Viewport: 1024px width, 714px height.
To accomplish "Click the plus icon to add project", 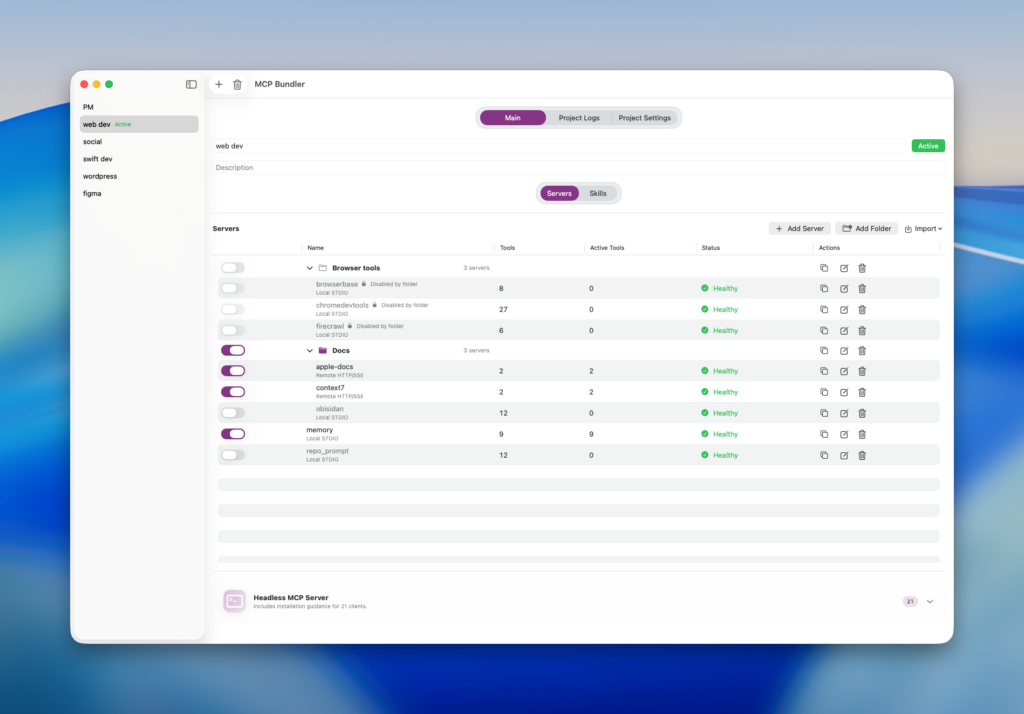I will (x=219, y=84).
